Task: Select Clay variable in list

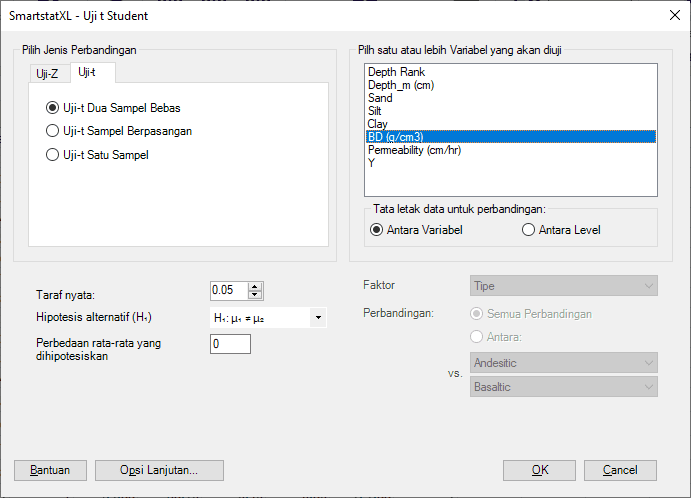Action: [378, 124]
